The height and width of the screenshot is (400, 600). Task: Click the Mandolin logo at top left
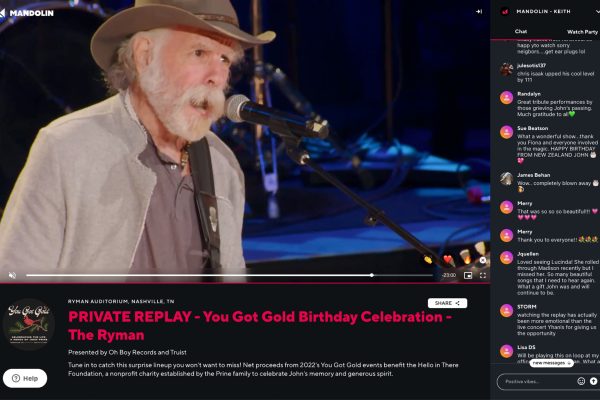(30, 10)
